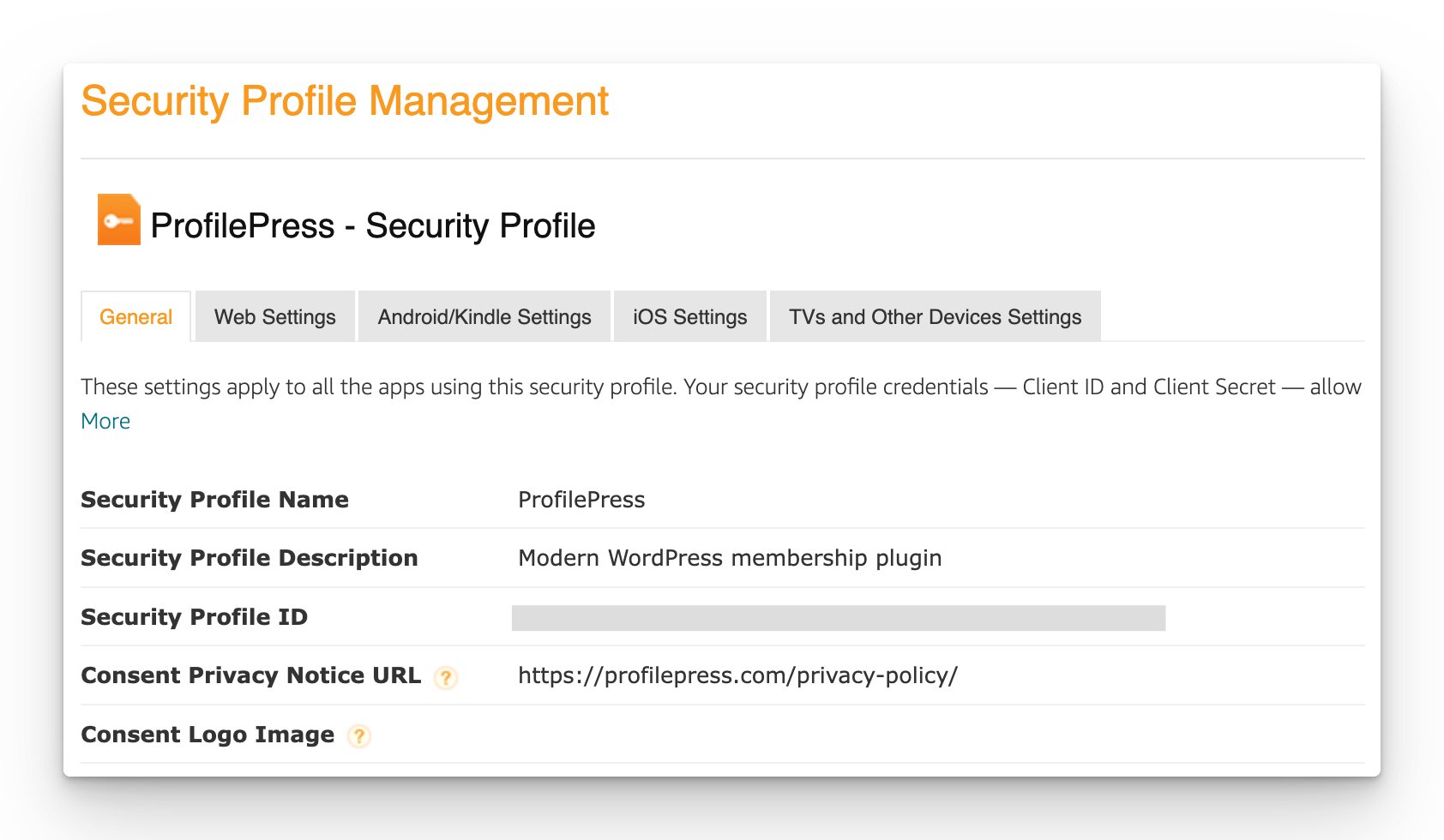The height and width of the screenshot is (840, 1444).
Task: Open the Android/Kindle Settings tab
Action: click(x=484, y=317)
